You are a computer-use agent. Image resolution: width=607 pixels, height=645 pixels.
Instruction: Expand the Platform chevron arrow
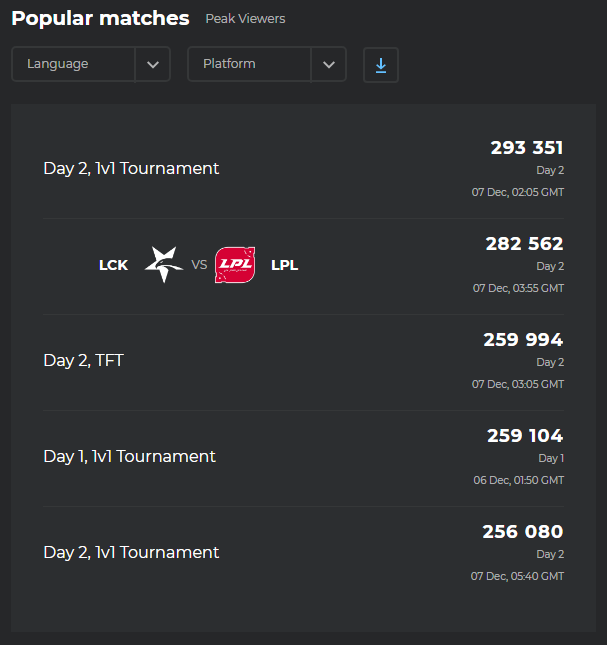tap(329, 65)
